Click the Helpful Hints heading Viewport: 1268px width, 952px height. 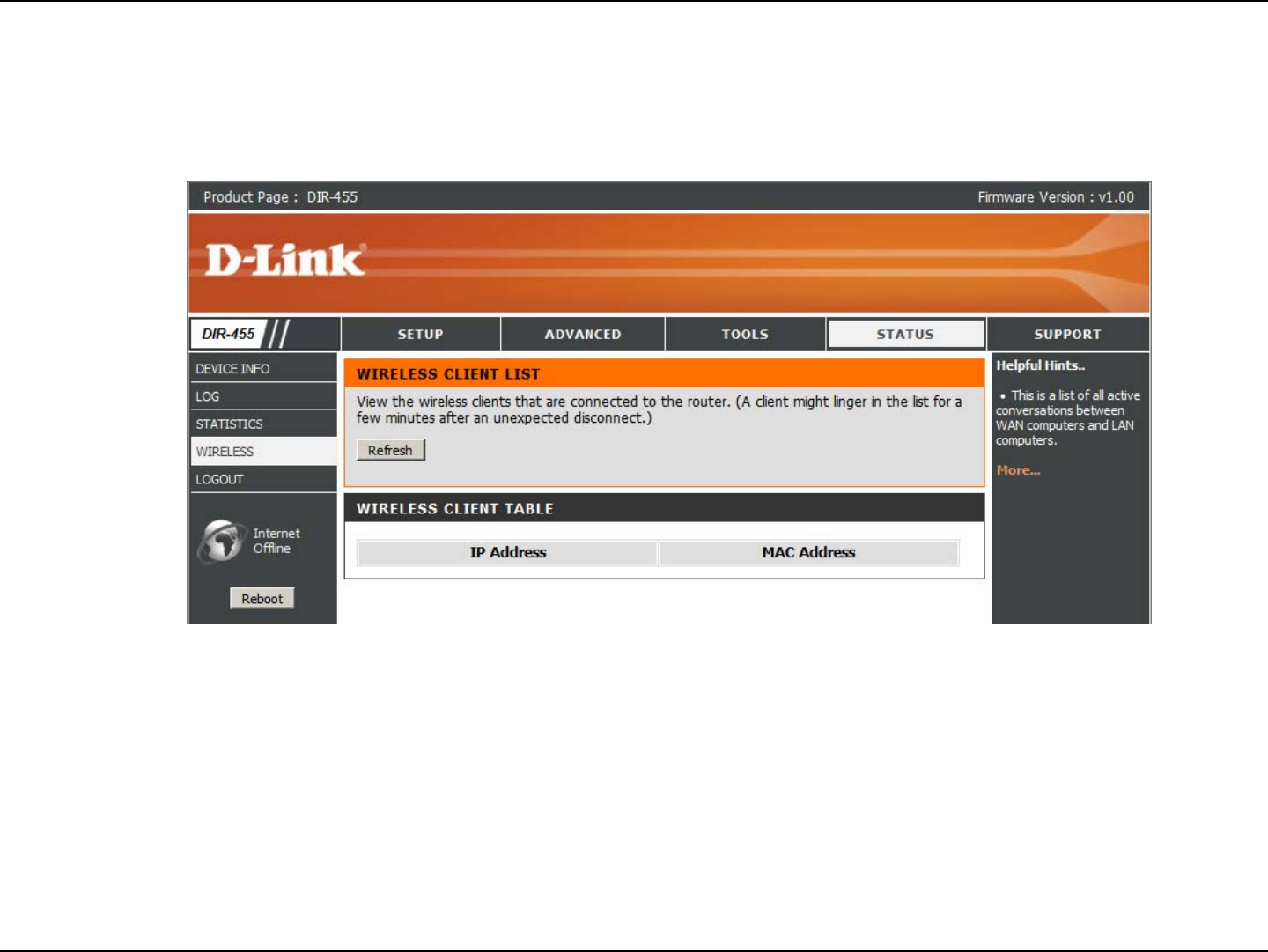point(1041,365)
